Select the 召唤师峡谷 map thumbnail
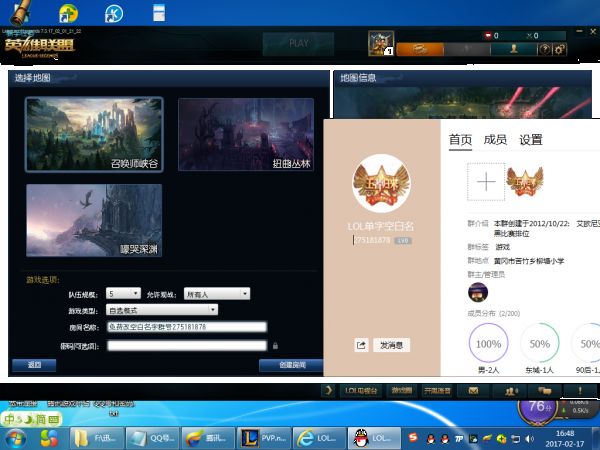Image resolution: width=600 pixels, height=450 pixels. coord(94,134)
